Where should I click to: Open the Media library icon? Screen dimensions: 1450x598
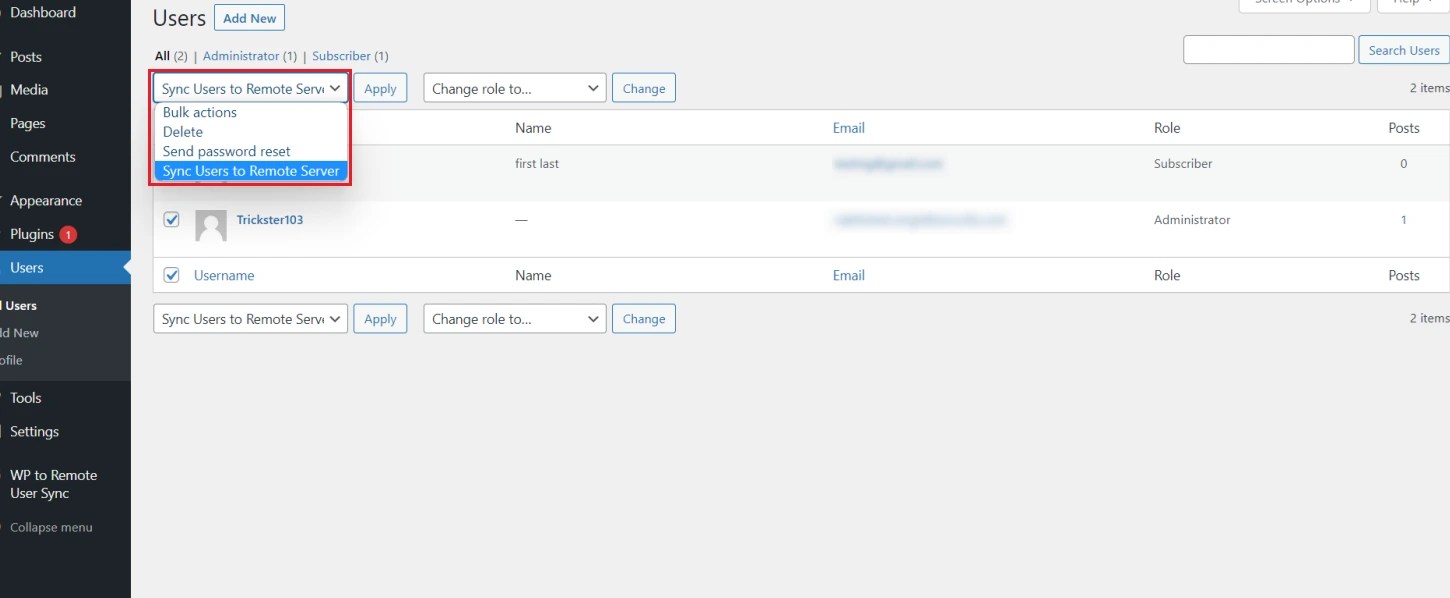pyautogui.click(x=3, y=89)
